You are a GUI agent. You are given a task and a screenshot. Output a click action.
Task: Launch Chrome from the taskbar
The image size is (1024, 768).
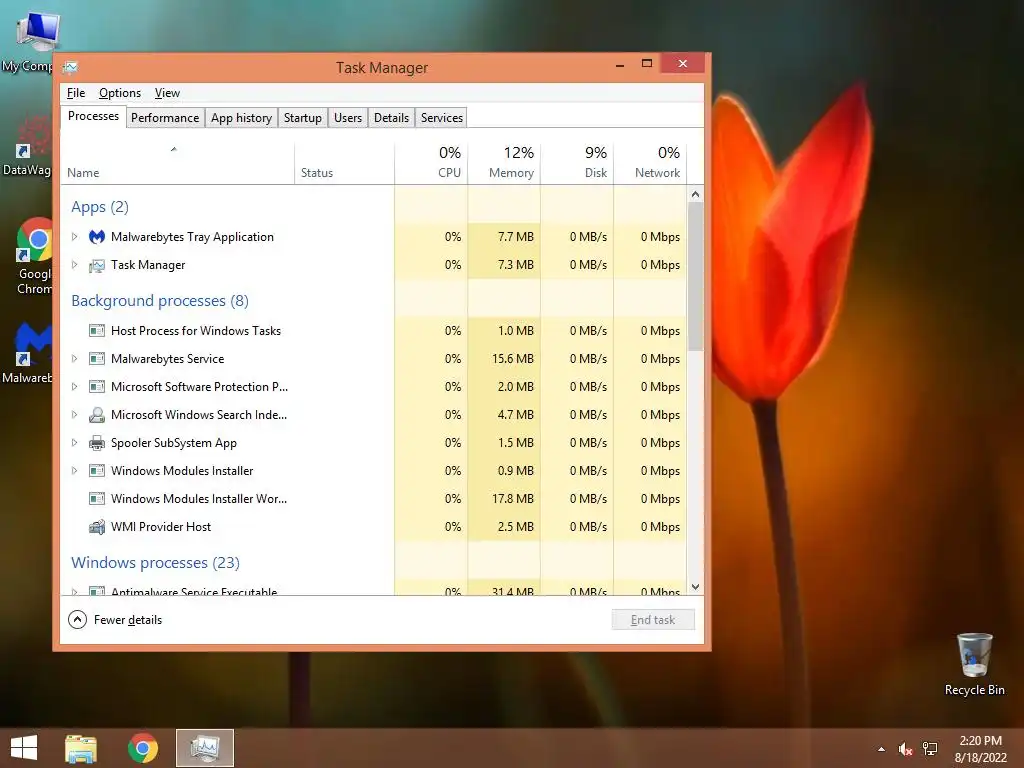tap(143, 748)
